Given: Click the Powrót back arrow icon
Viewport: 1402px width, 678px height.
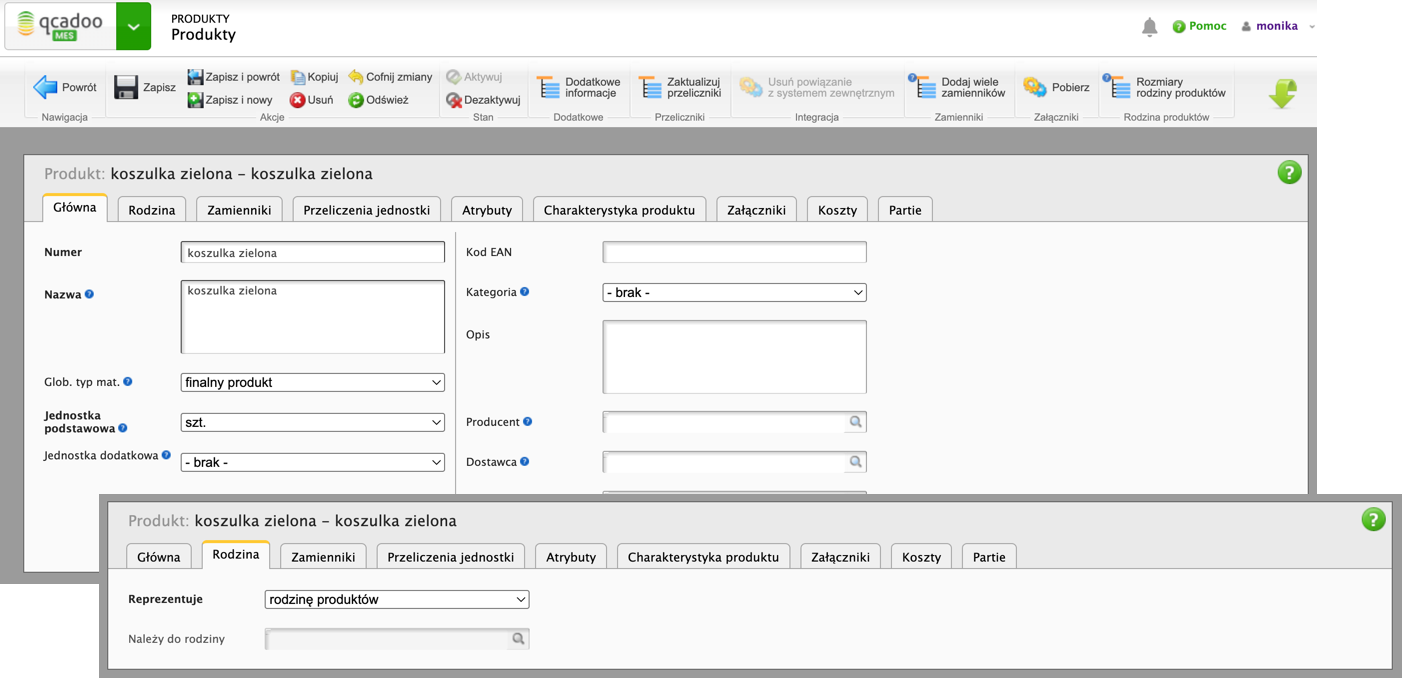Looking at the screenshot, I should coord(45,87).
